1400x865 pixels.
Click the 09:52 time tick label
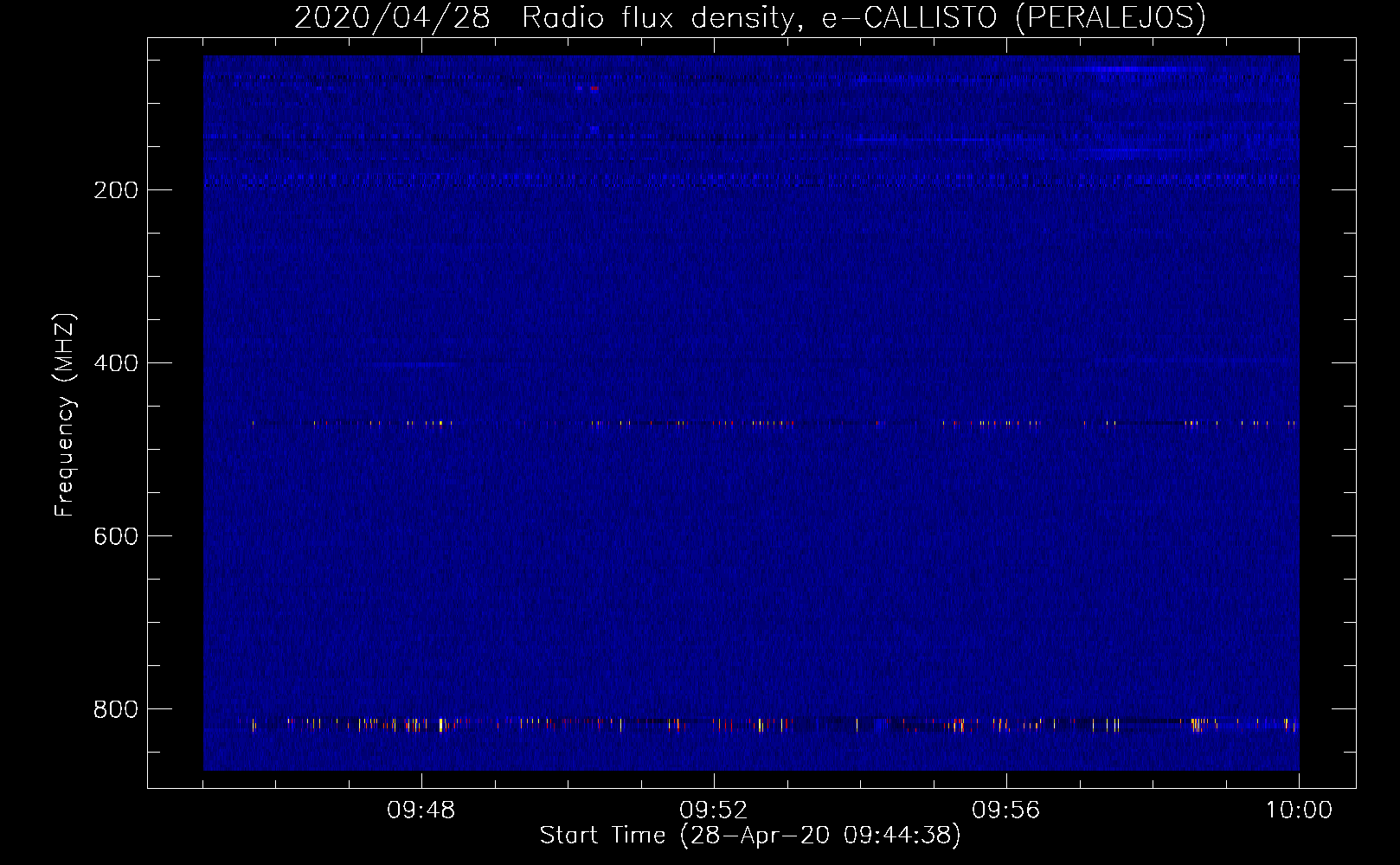coord(714,811)
